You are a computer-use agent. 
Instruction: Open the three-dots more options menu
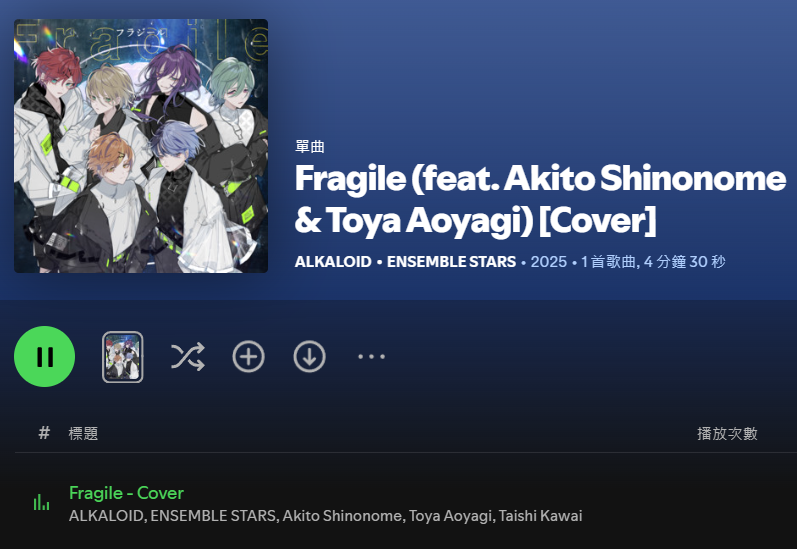click(x=371, y=356)
